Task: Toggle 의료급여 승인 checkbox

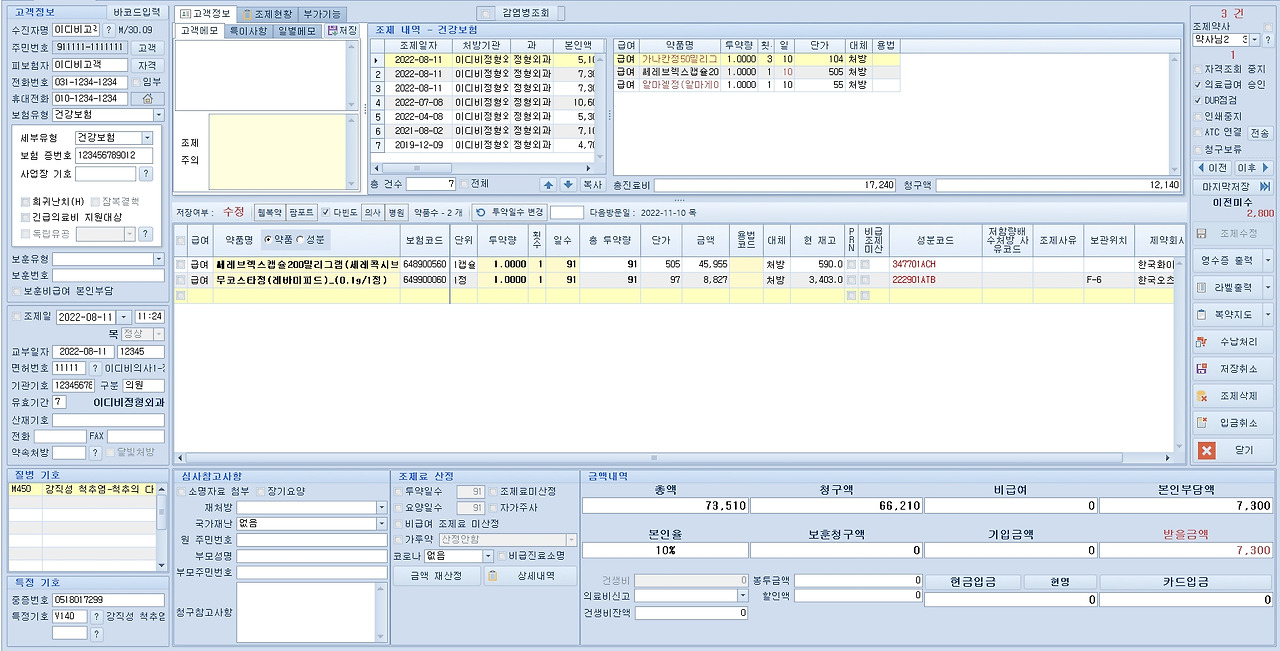Action: 1199,85
